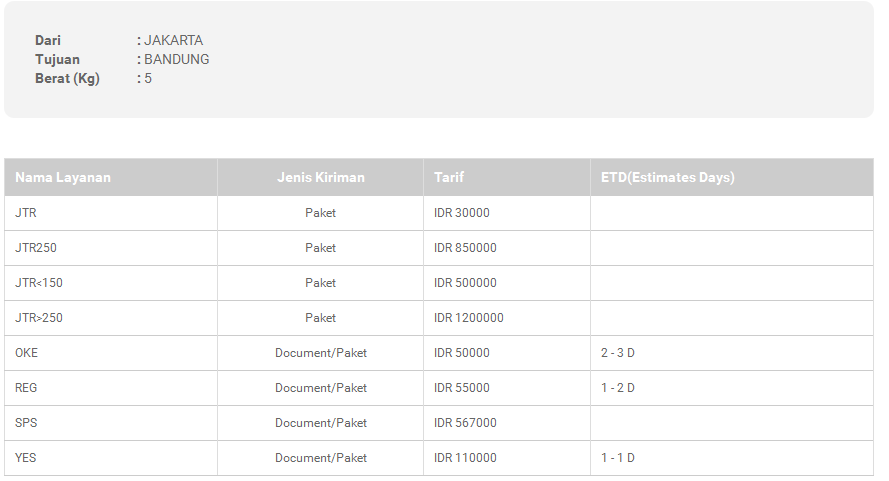Click the 2 - 3 D delivery estimate
The width and height of the screenshot is (889, 481).
618,353
